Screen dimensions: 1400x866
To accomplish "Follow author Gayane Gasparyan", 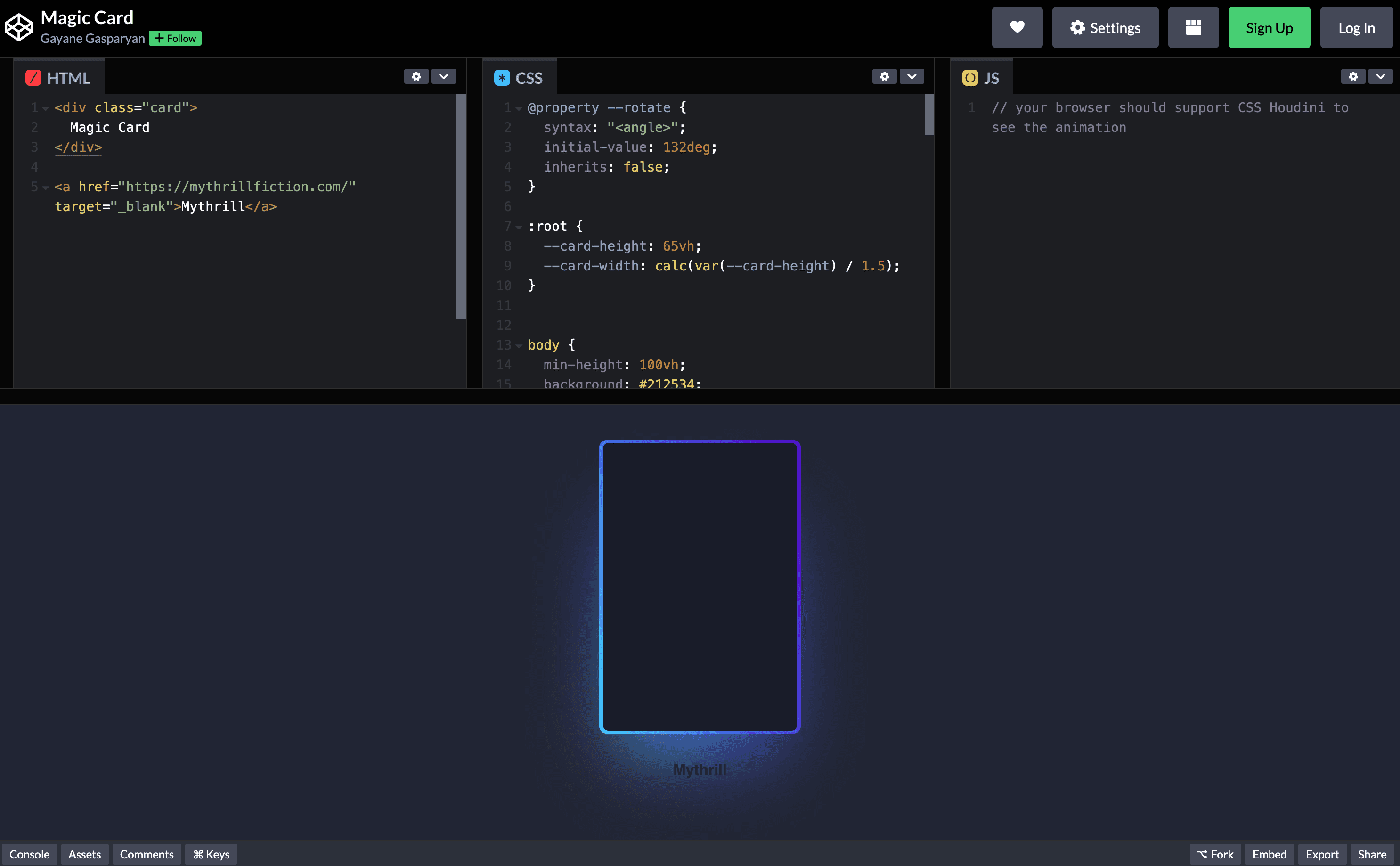I will click(175, 38).
